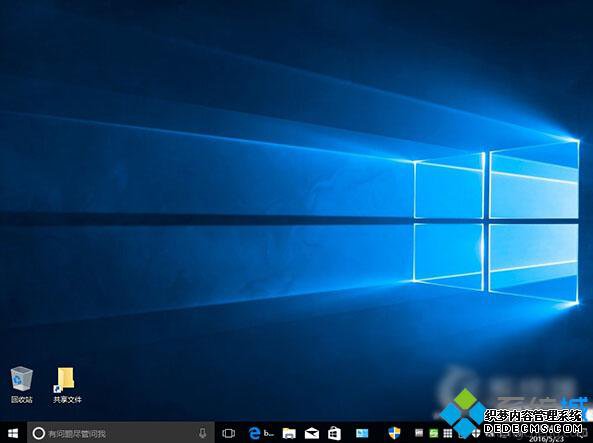Screen dimensions: 593x443
Task: Select the 共享文件 shortcut folder icon
Action: [65, 379]
